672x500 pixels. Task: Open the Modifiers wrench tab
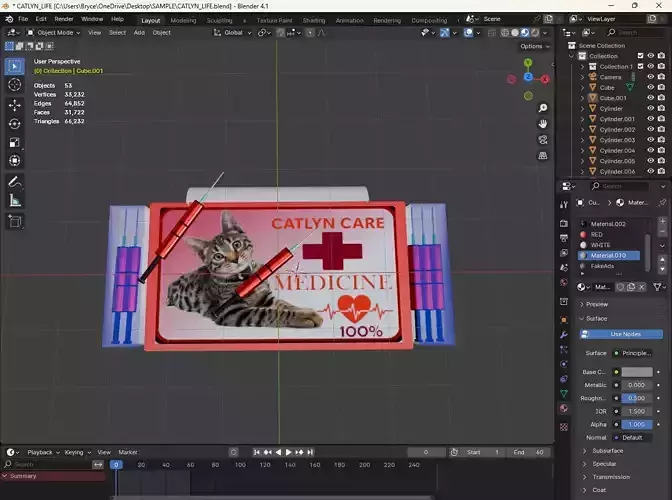tap(564, 335)
